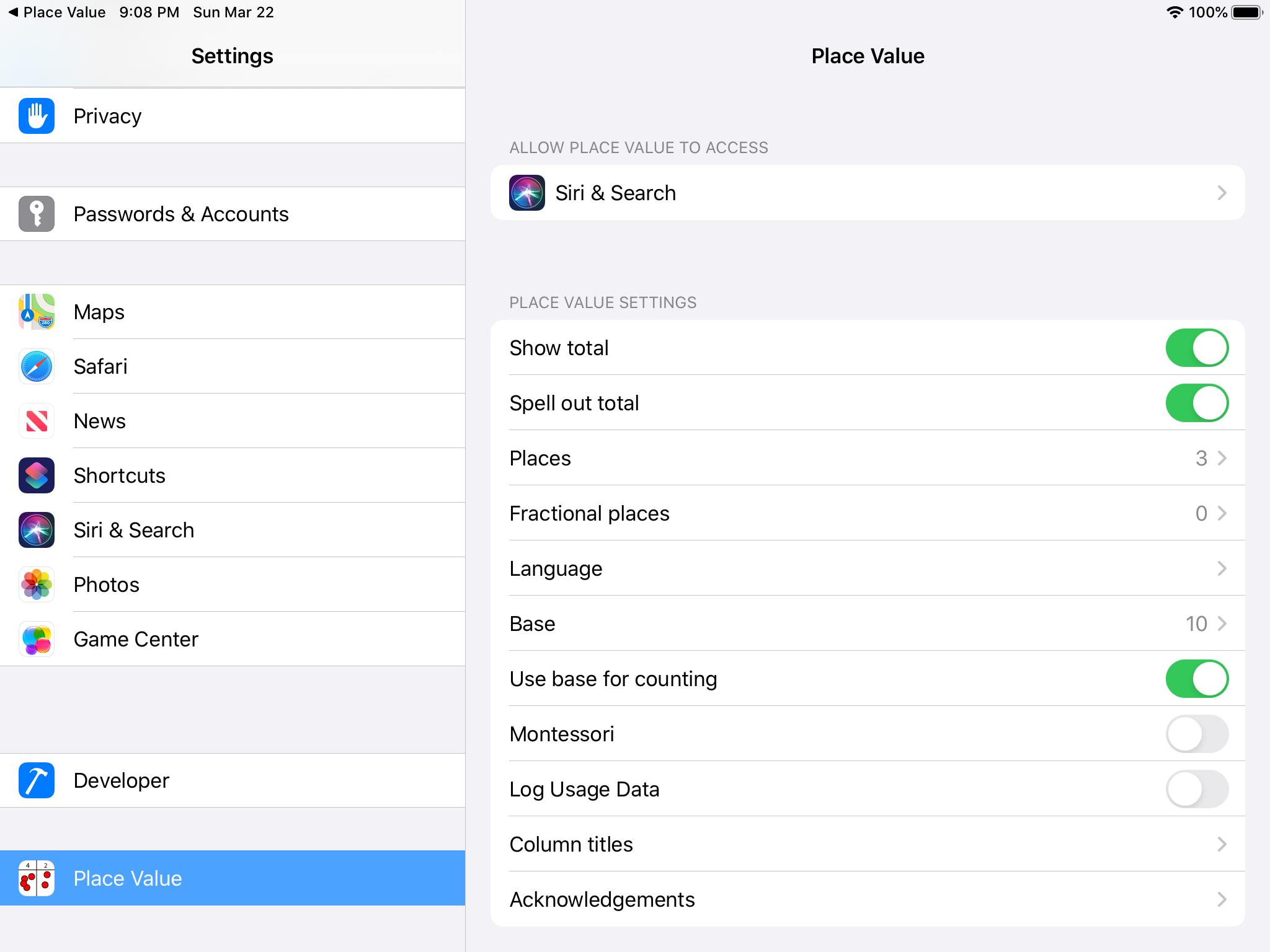This screenshot has width=1270, height=952.
Task: Open Privacy settings
Action: pyautogui.click(x=233, y=116)
